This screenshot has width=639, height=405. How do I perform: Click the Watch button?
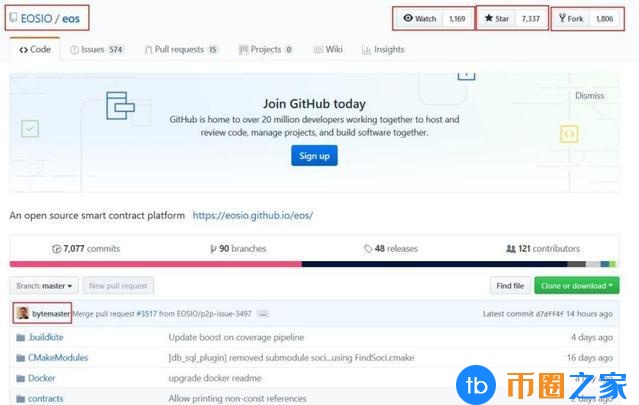(x=420, y=18)
